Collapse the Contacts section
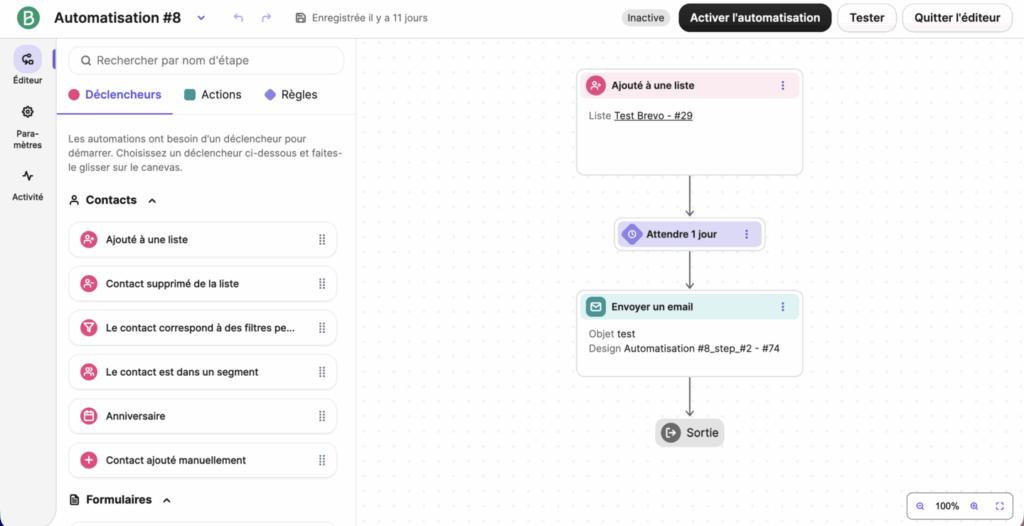 (152, 200)
